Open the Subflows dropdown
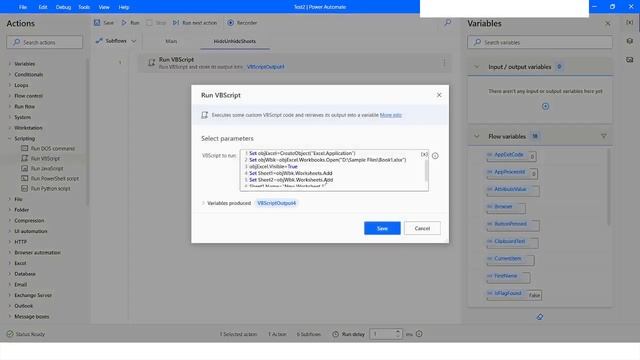Viewport: 640px width, 360px height. [116, 41]
